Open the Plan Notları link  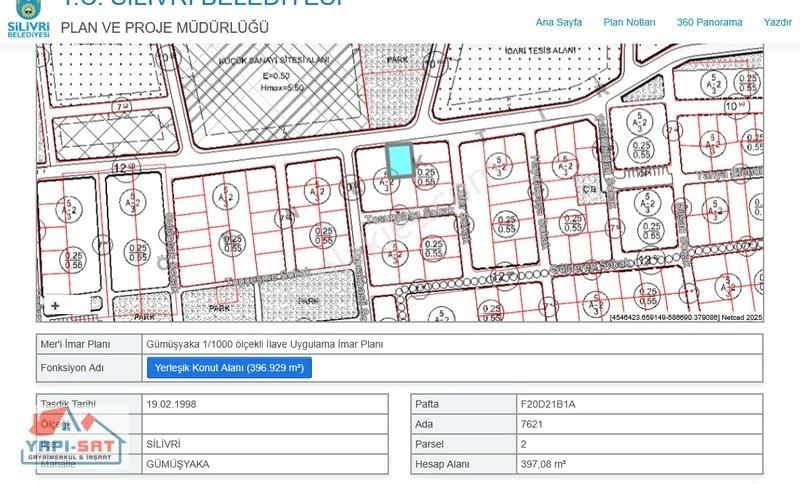click(629, 22)
